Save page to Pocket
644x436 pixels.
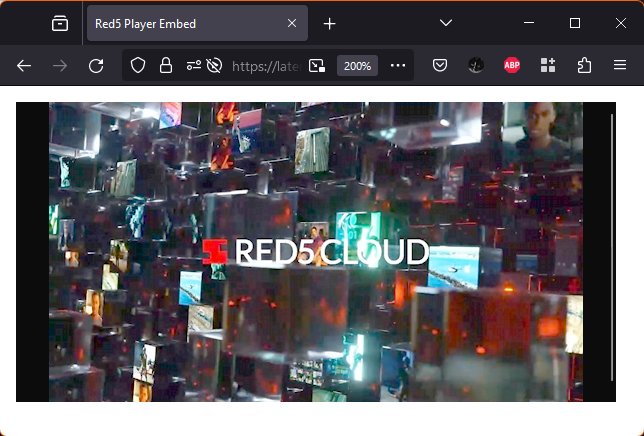click(x=440, y=65)
